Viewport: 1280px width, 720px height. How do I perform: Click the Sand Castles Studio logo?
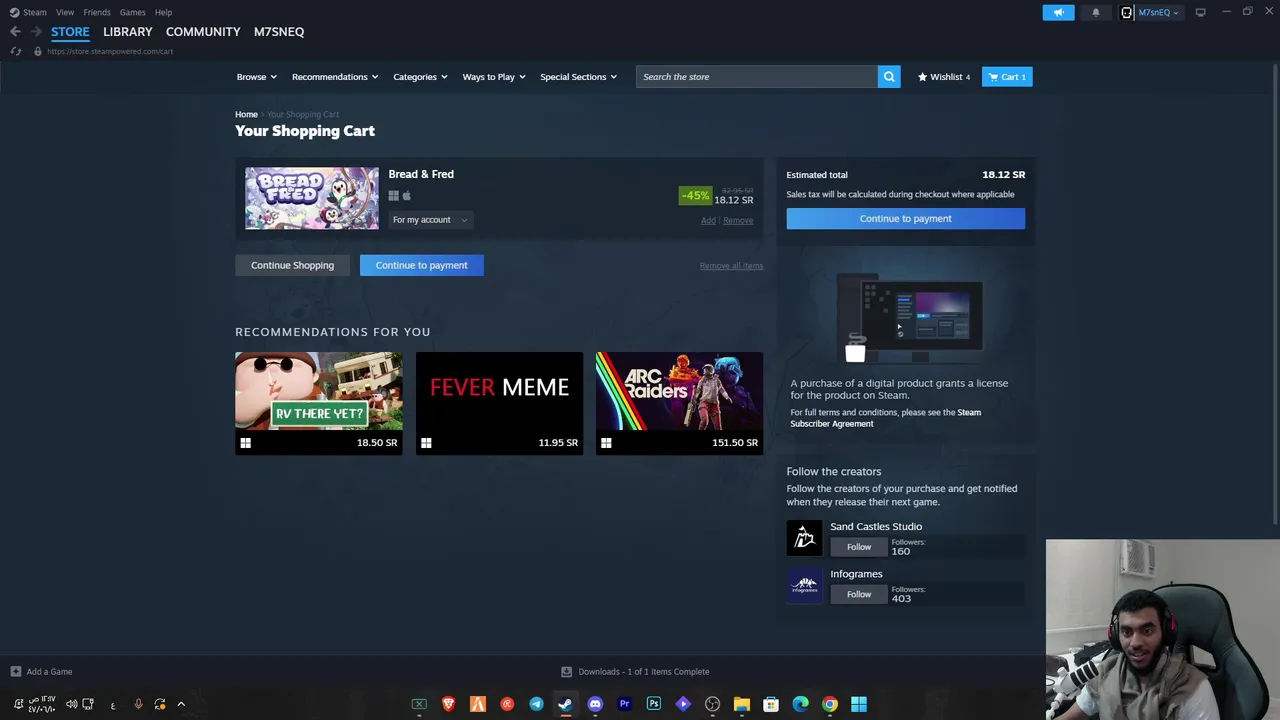[x=804, y=538]
